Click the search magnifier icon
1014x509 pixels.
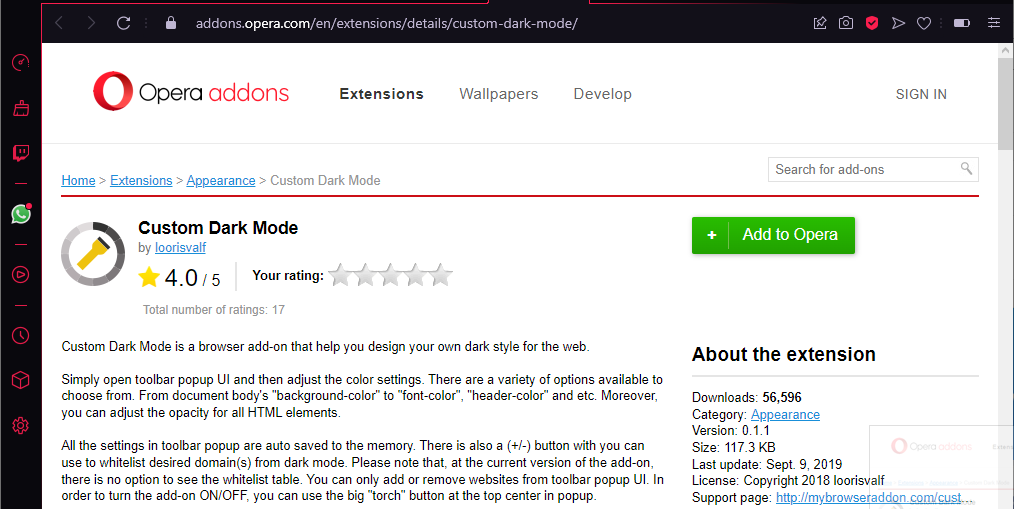point(966,169)
